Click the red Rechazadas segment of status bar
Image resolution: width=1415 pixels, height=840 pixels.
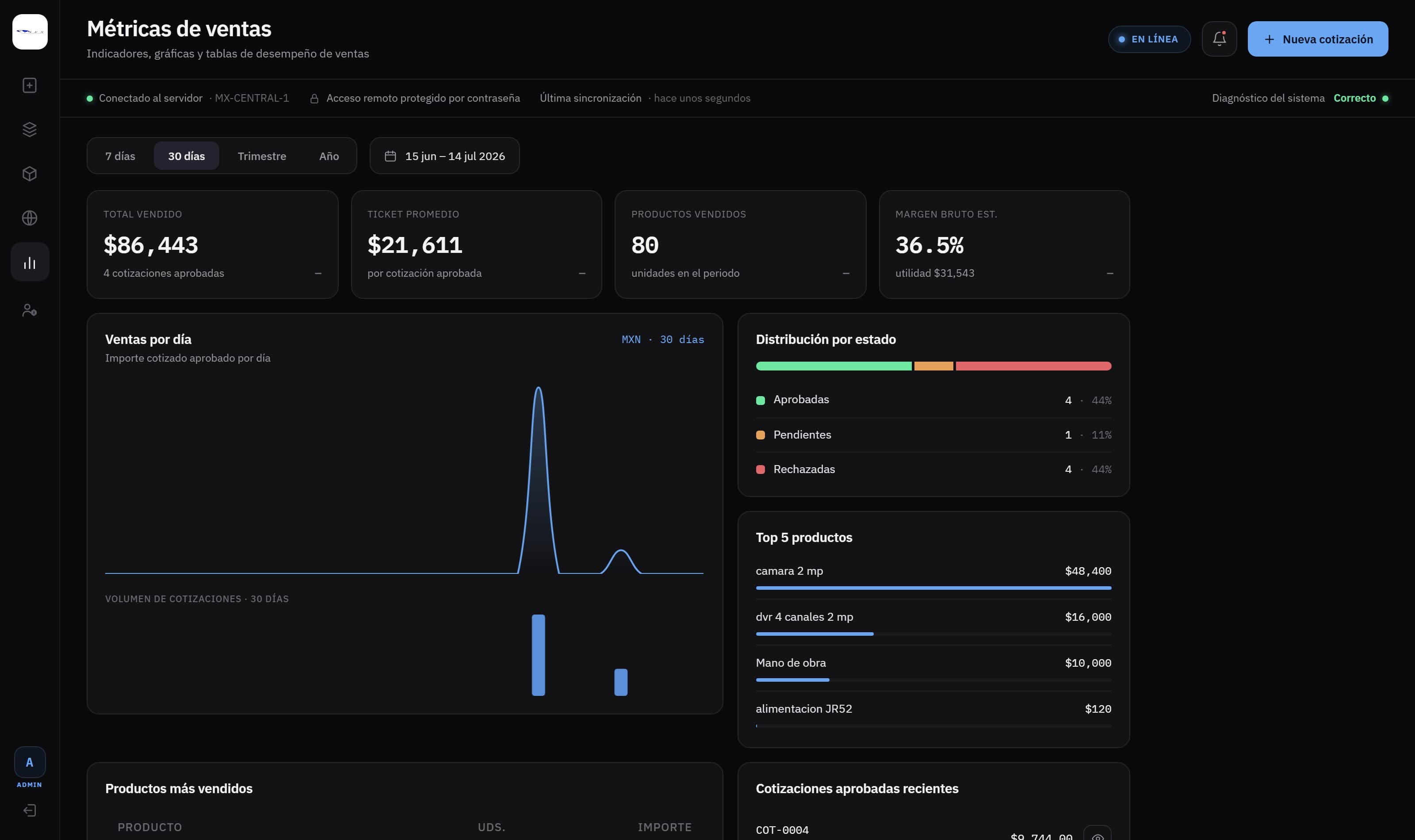[1033, 366]
